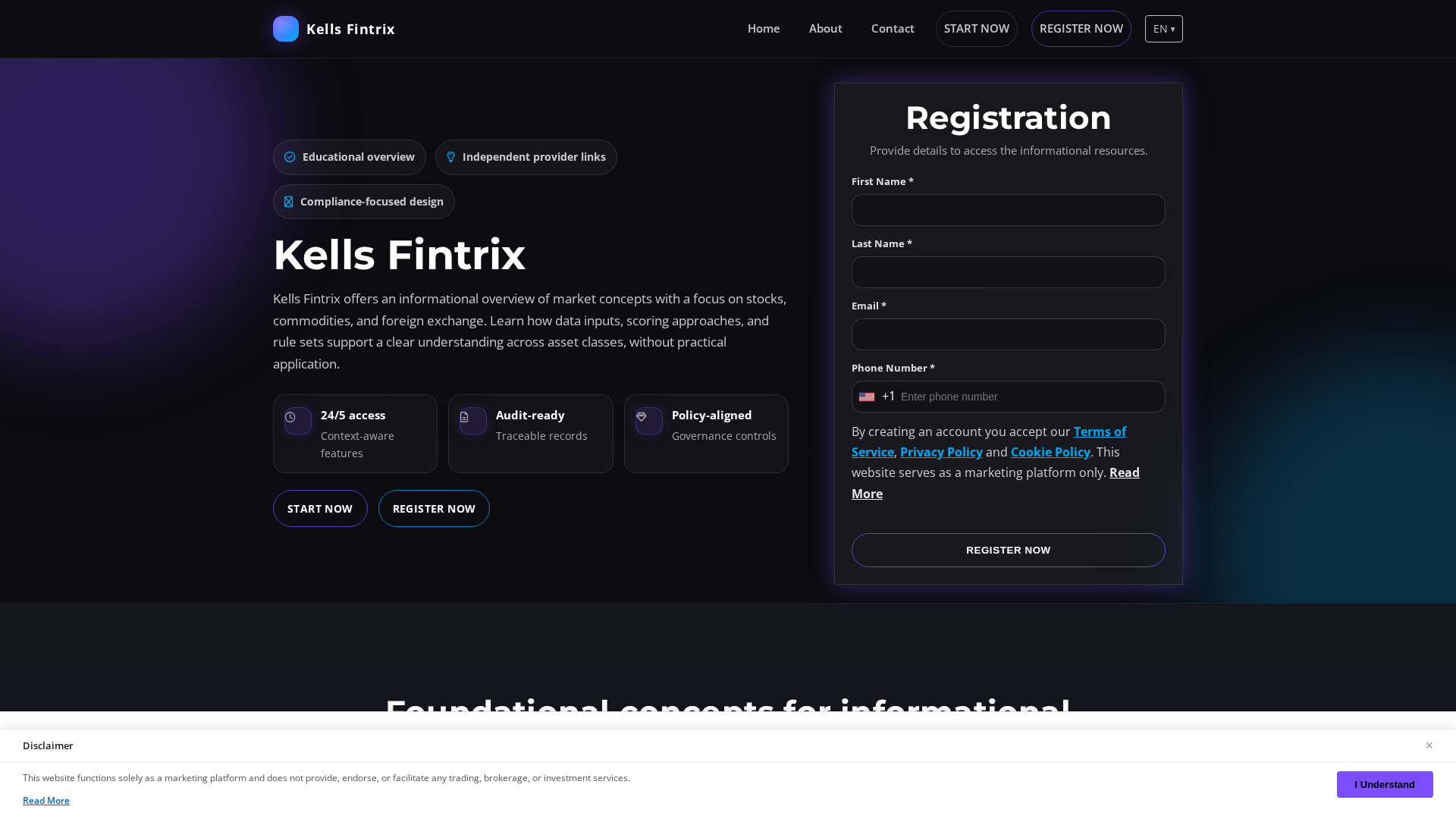Click the Disclaimer title text
Viewport: 1456px width, 819px height.
coord(48,745)
